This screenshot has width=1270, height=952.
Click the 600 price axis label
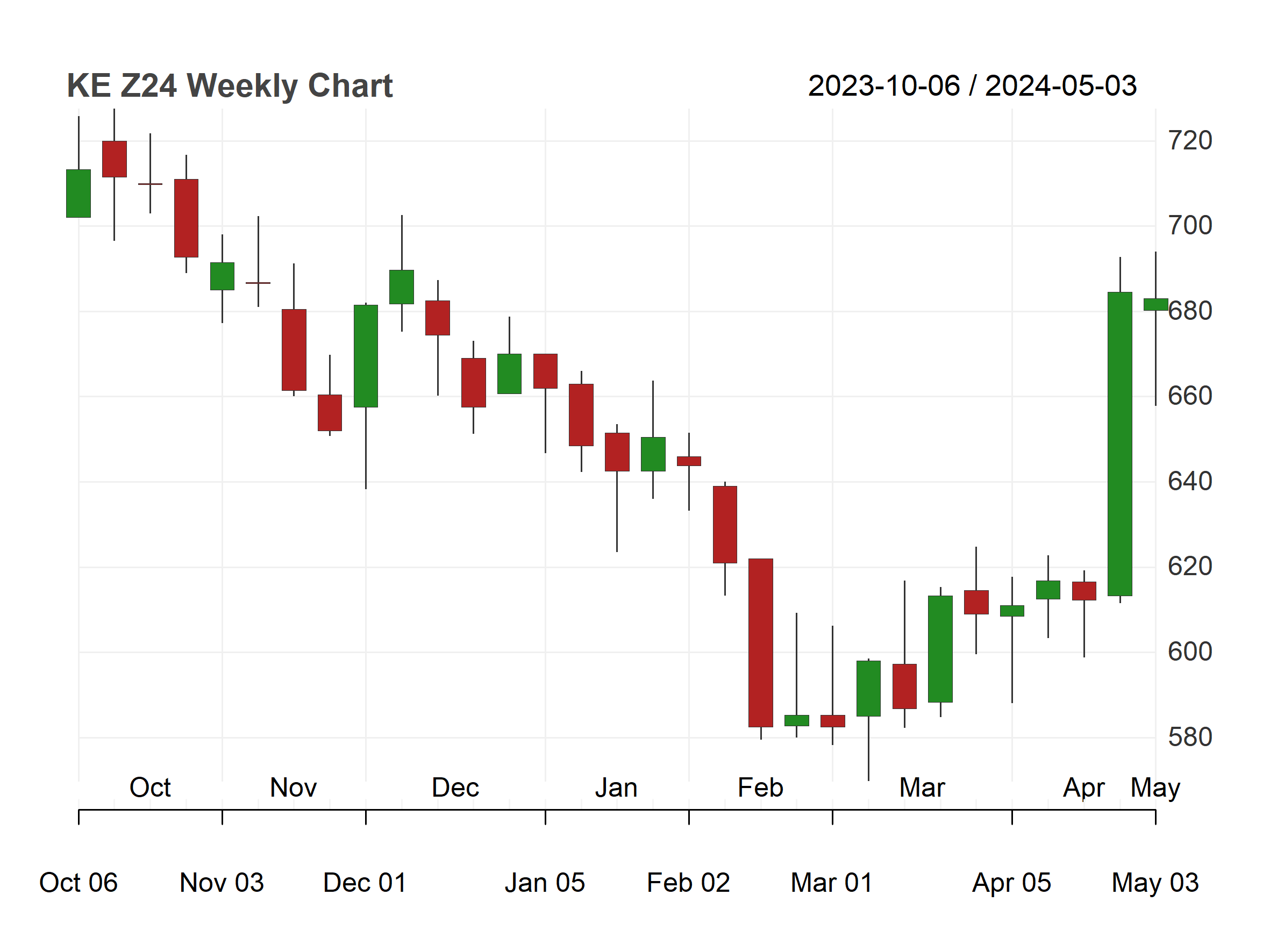click(x=1190, y=652)
